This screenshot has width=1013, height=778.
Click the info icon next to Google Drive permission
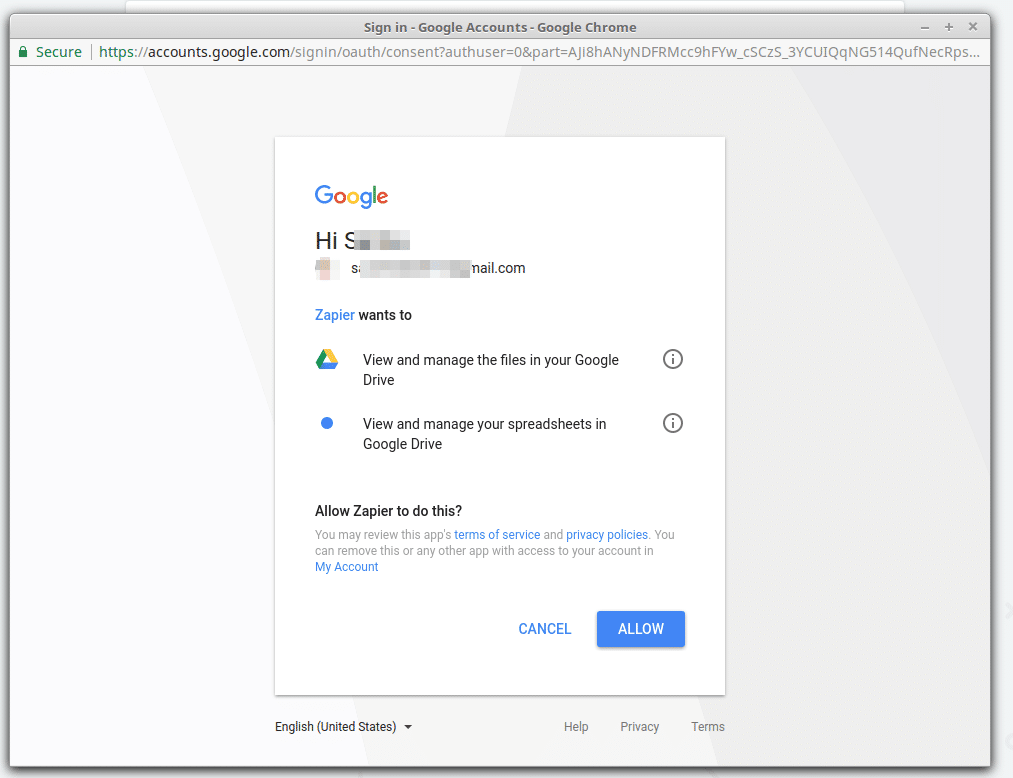pyautogui.click(x=672, y=358)
